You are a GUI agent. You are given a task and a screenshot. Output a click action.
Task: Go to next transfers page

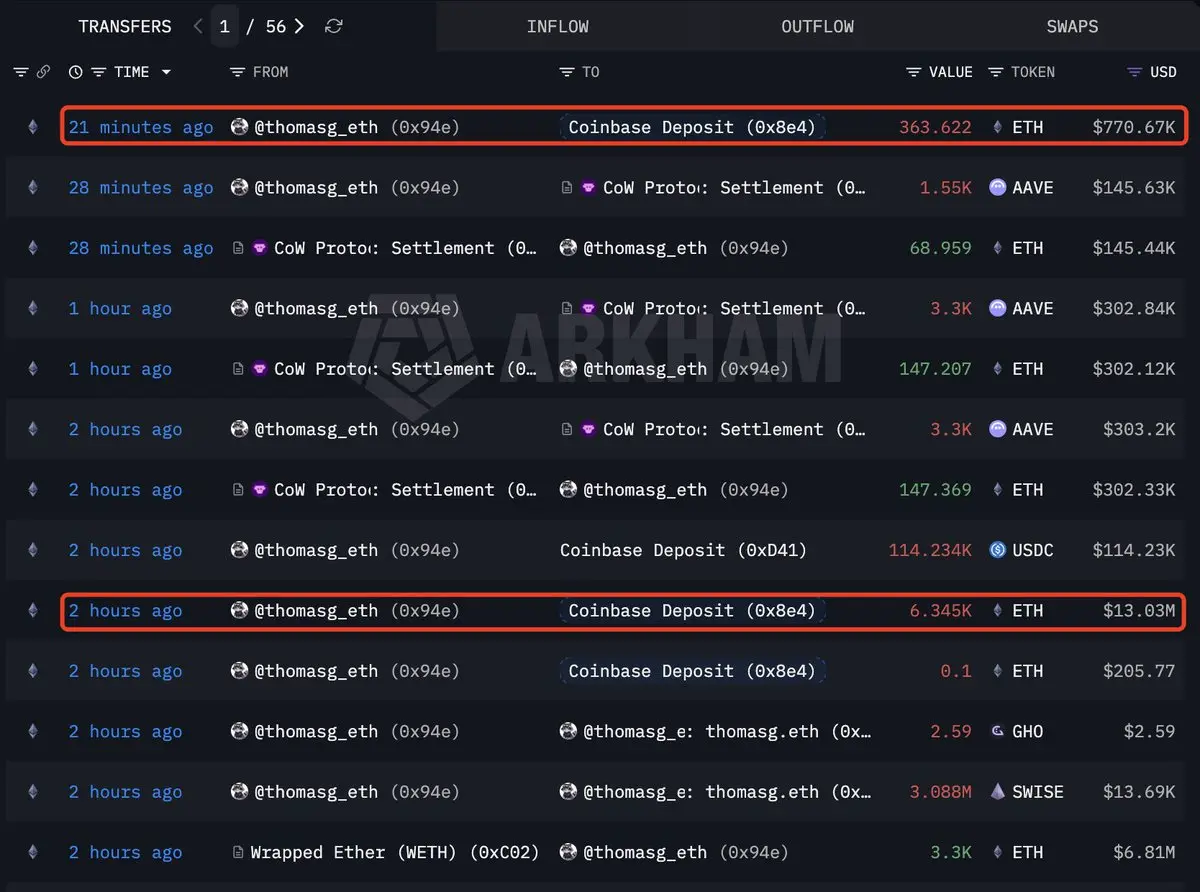pyautogui.click(x=299, y=27)
